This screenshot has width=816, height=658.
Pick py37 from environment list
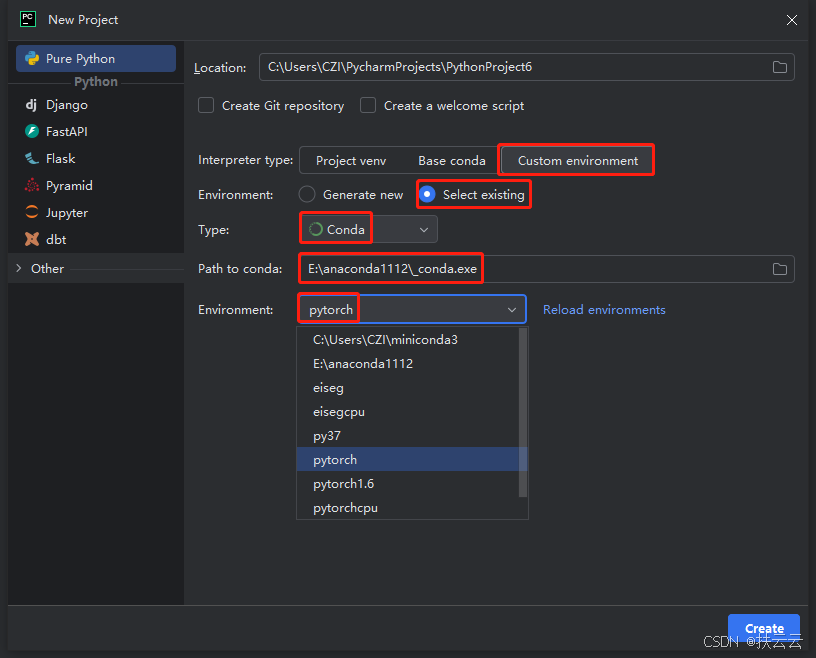pos(408,436)
